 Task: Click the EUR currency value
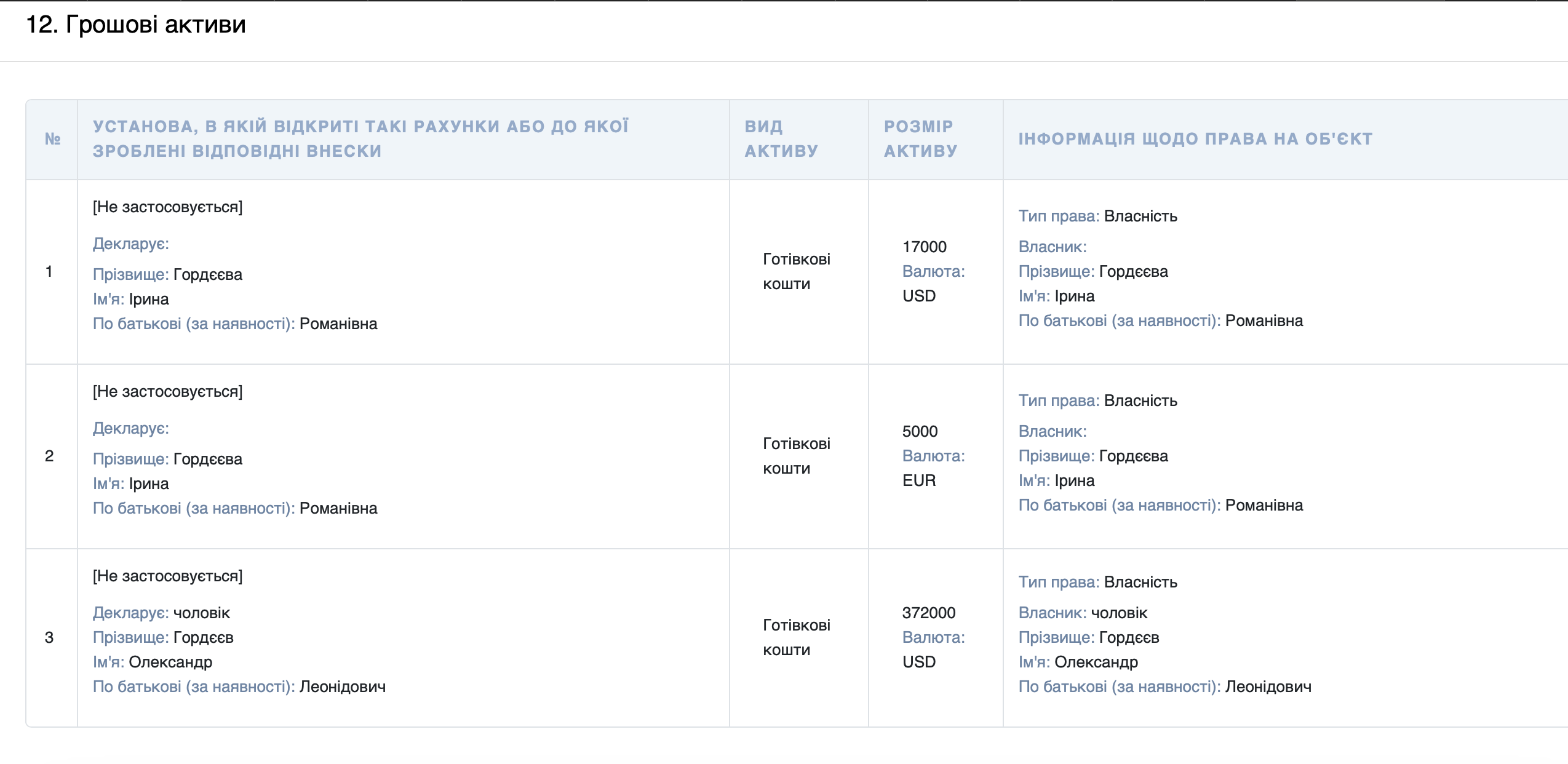click(919, 481)
